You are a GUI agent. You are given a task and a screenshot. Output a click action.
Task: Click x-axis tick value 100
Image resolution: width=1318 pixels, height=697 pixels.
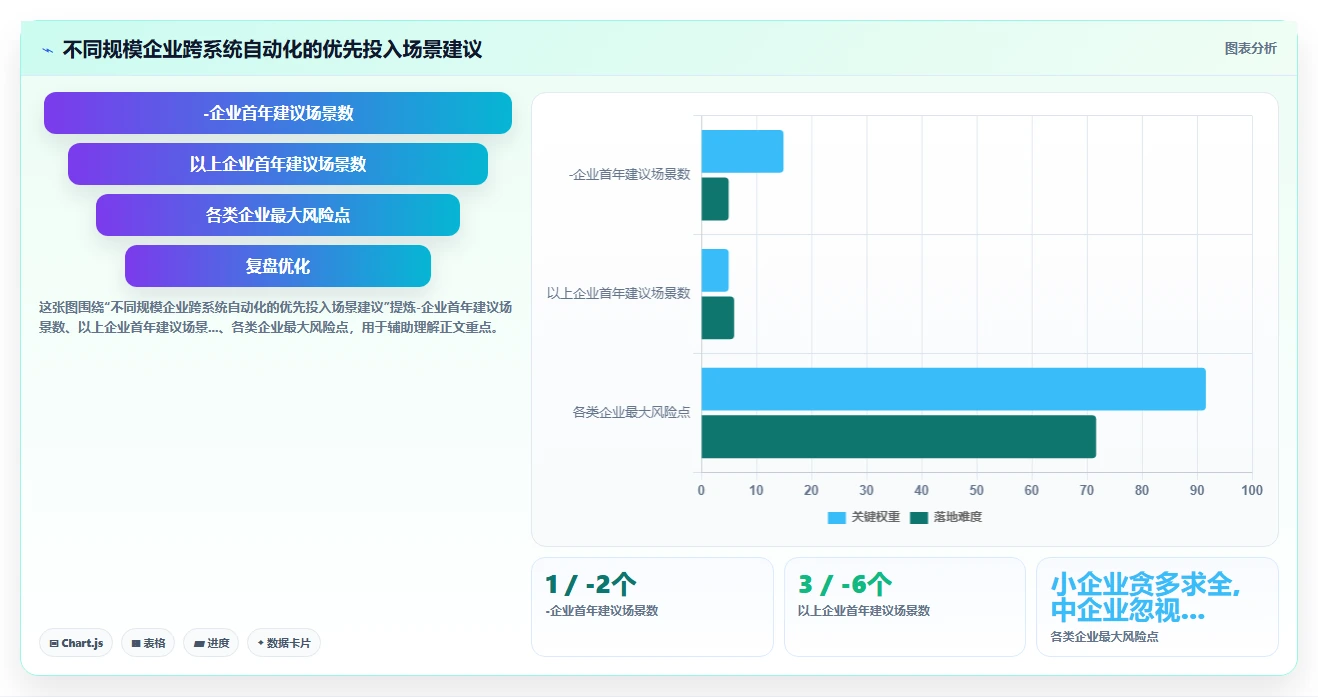1251,490
